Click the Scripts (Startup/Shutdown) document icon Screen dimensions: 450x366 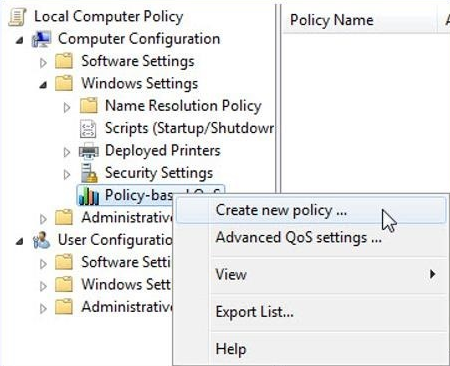[x=88, y=129]
